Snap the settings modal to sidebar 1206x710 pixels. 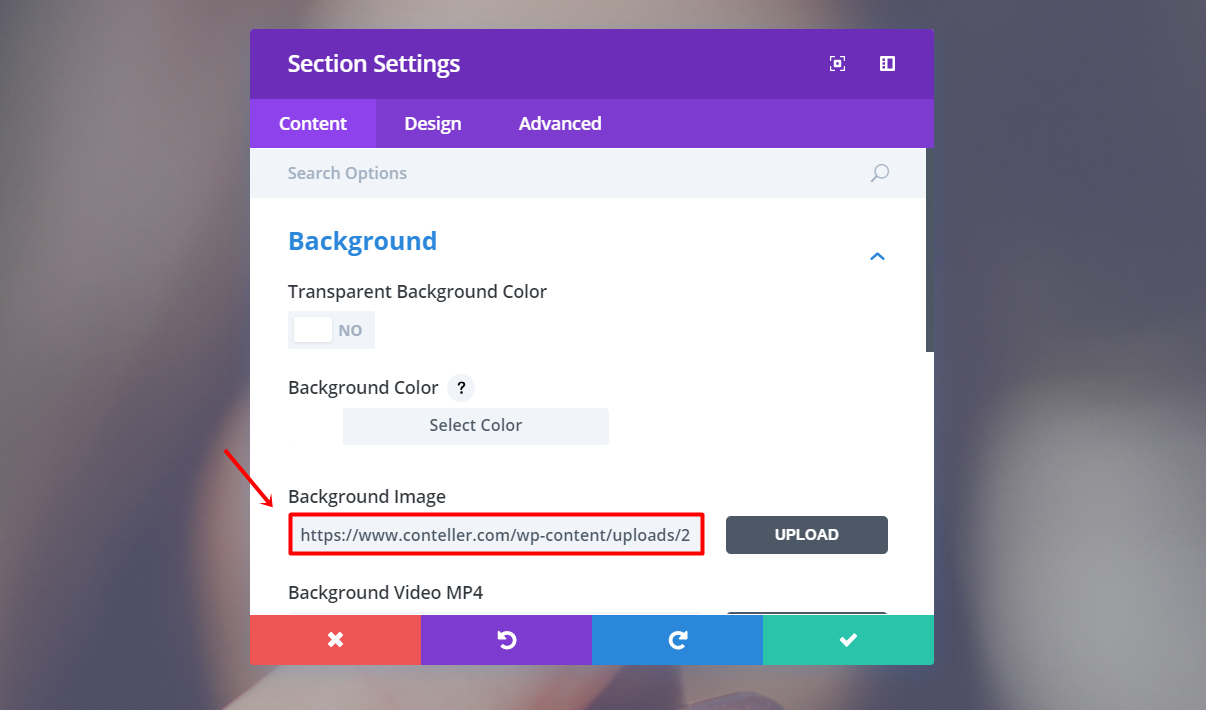pyautogui.click(x=887, y=64)
